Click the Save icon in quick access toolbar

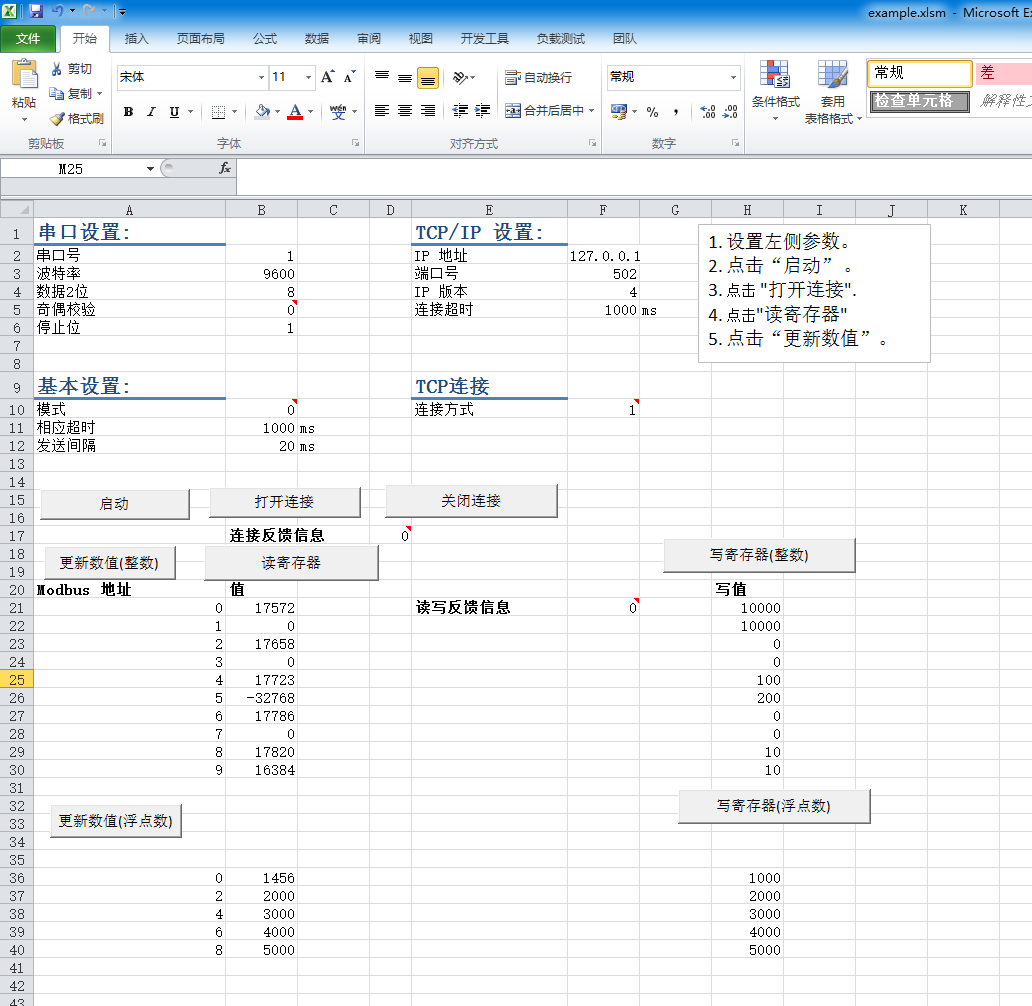click(36, 11)
